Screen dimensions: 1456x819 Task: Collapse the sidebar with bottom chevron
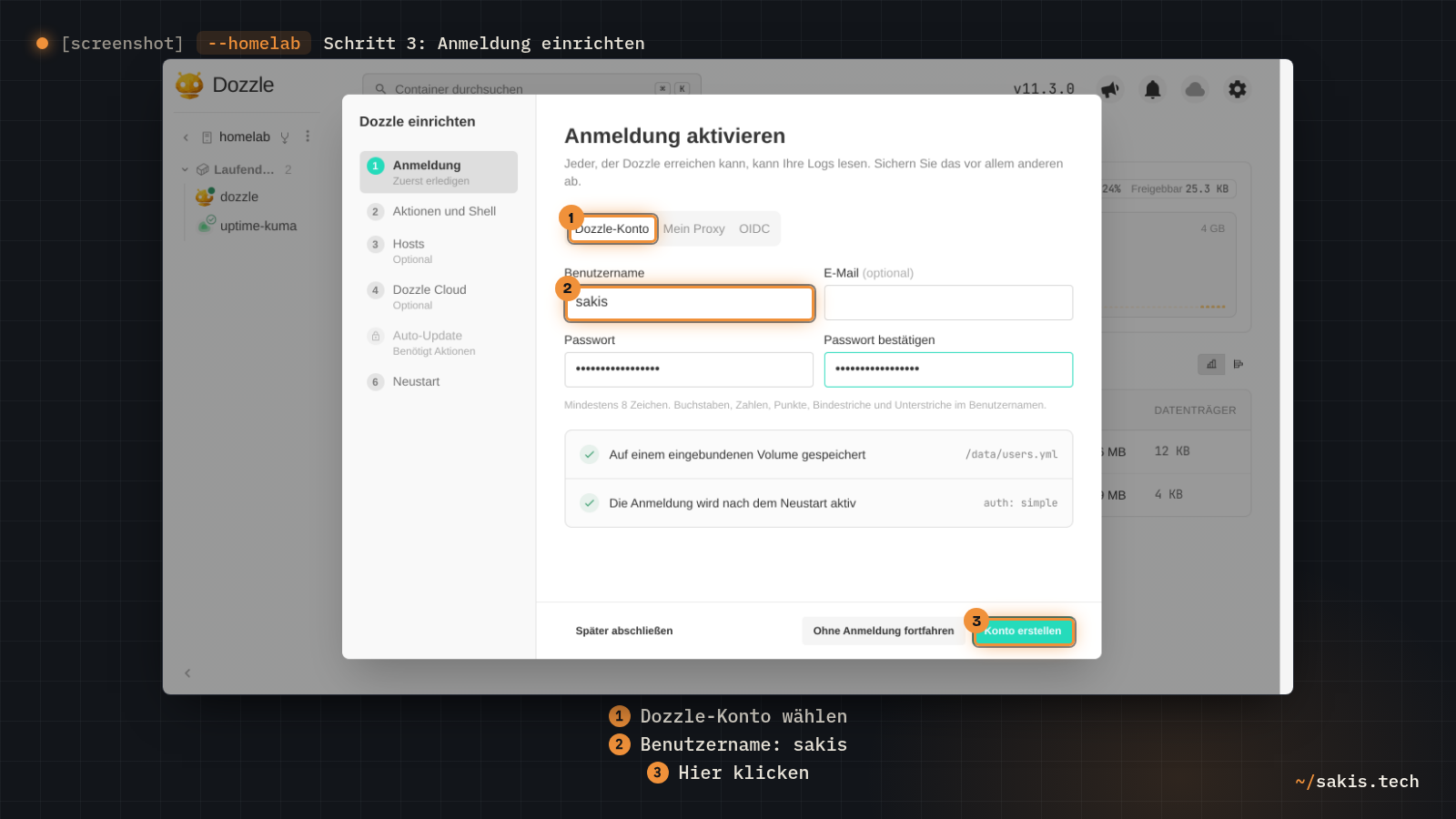[x=187, y=673]
